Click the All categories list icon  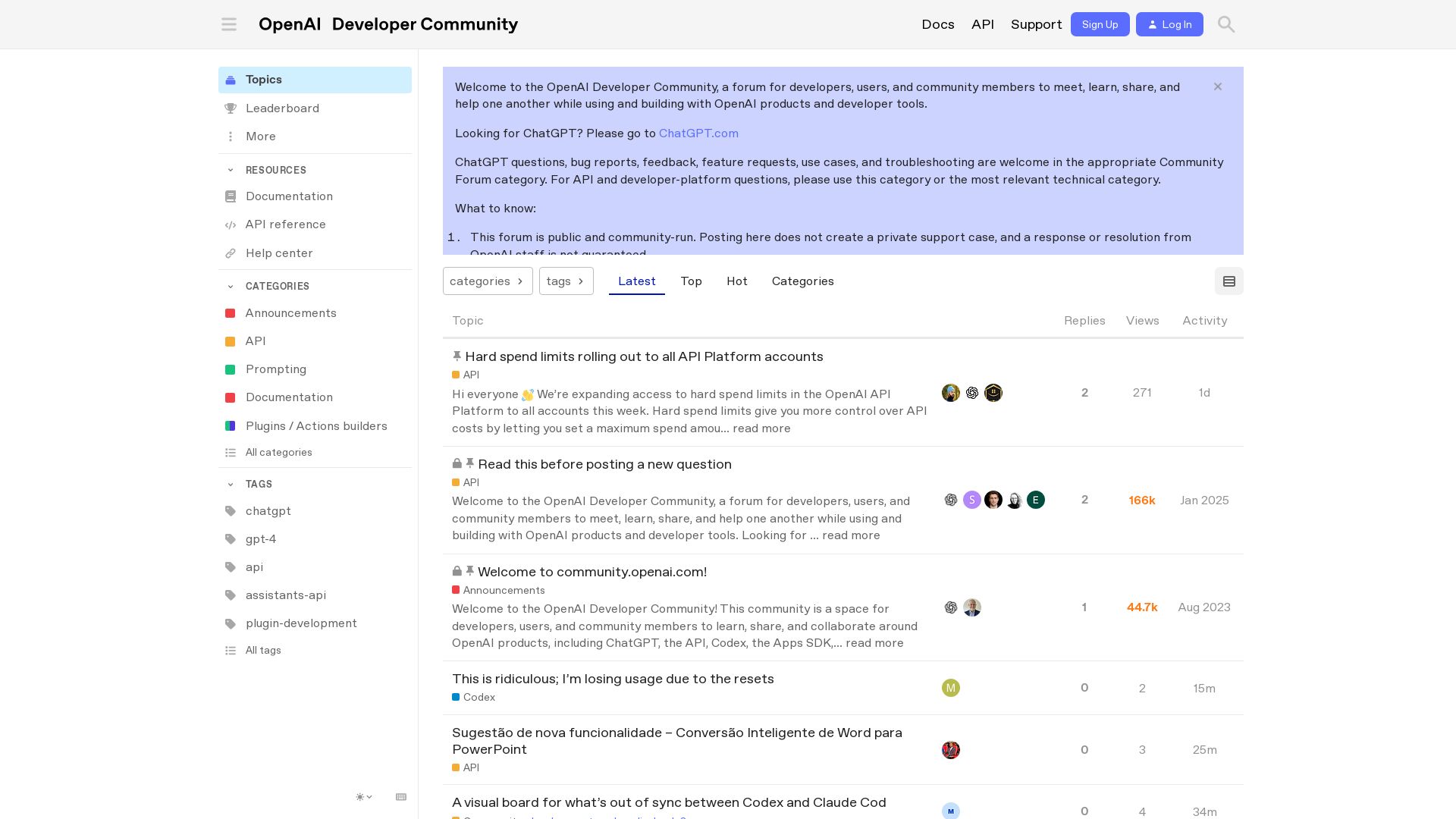(231, 453)
